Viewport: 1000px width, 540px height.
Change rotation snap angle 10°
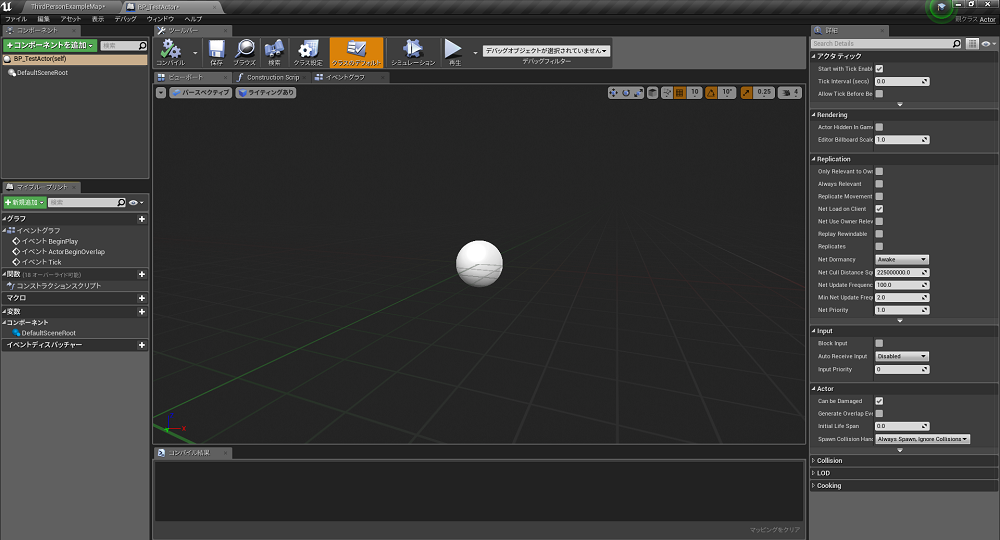[727, 92]
